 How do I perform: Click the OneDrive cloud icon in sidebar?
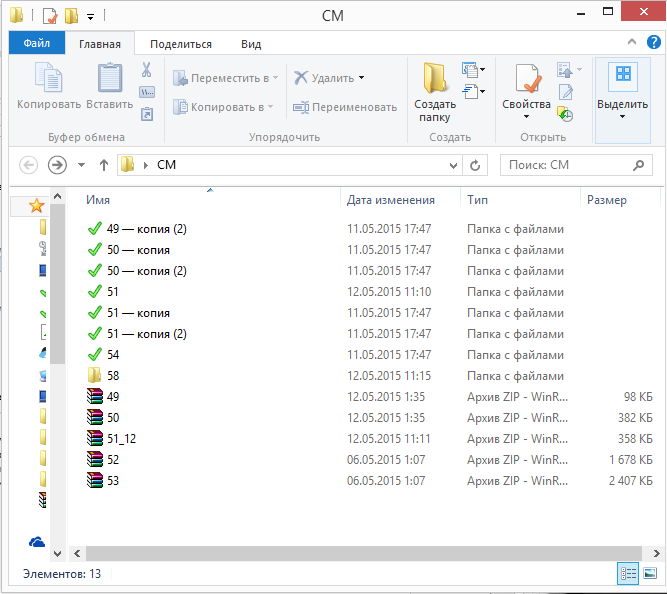tap(37, 541)
